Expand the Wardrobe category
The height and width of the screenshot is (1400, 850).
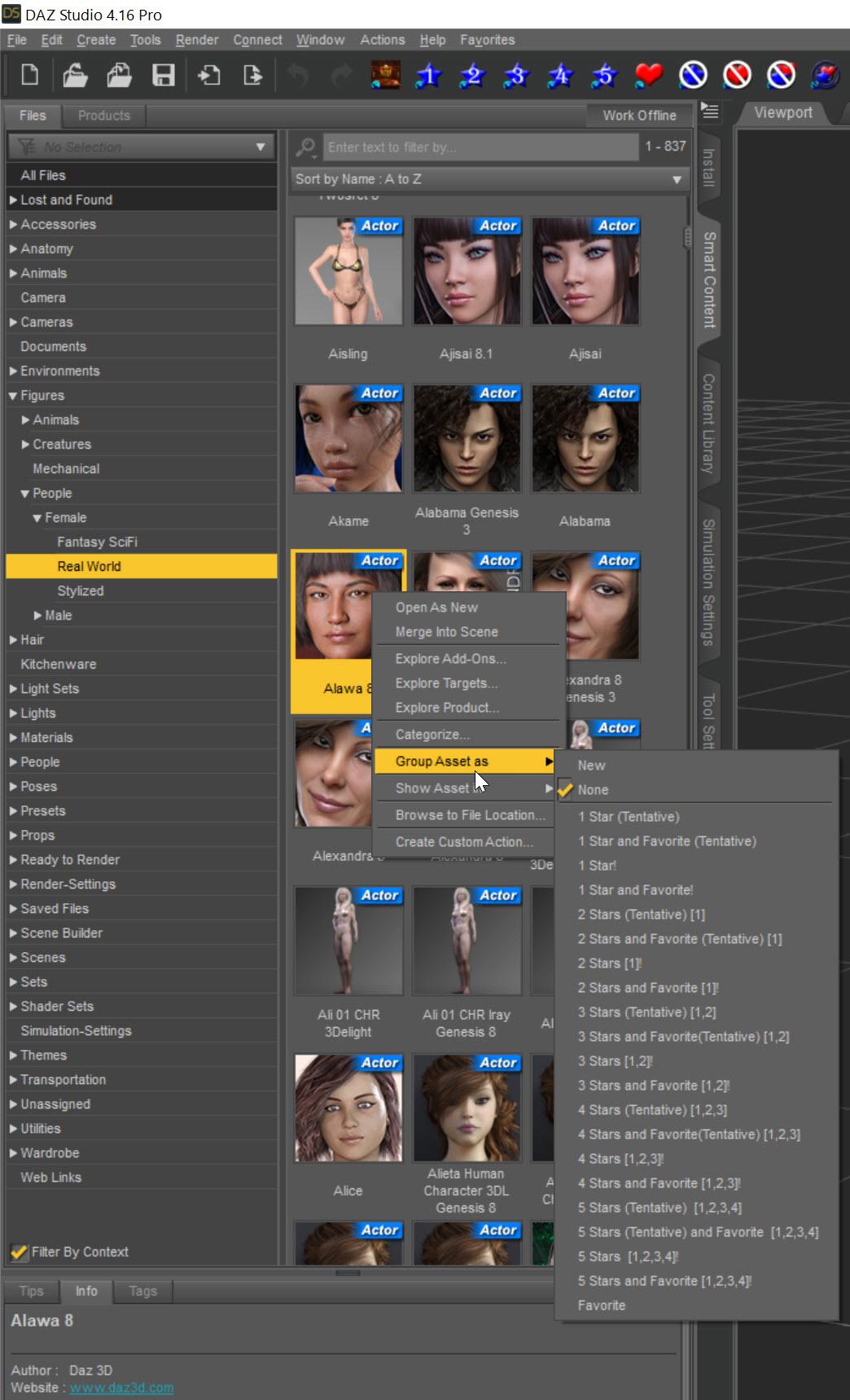tap(13, 1153)
